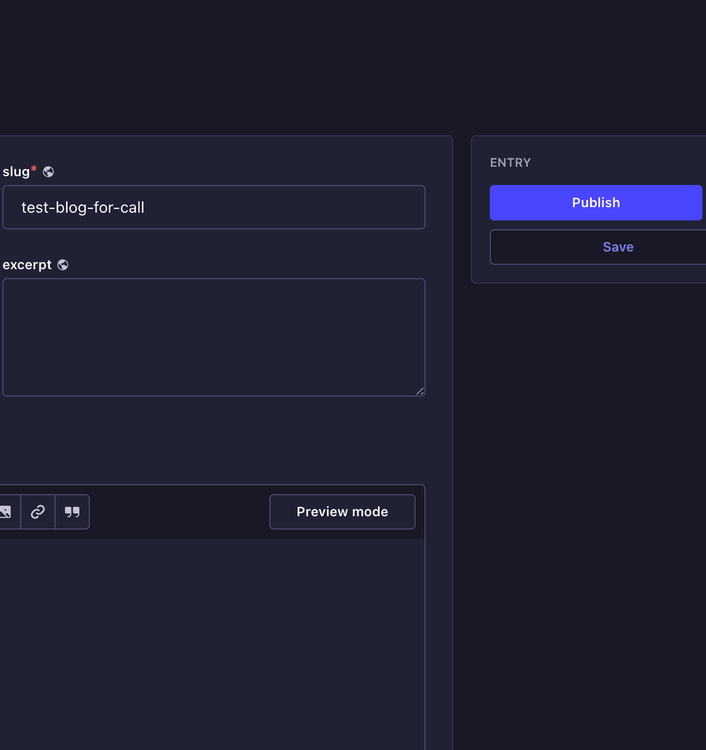This screenshot has height=750, width=706.
Task: Publish the entry
Action: [x=596, y=203]
